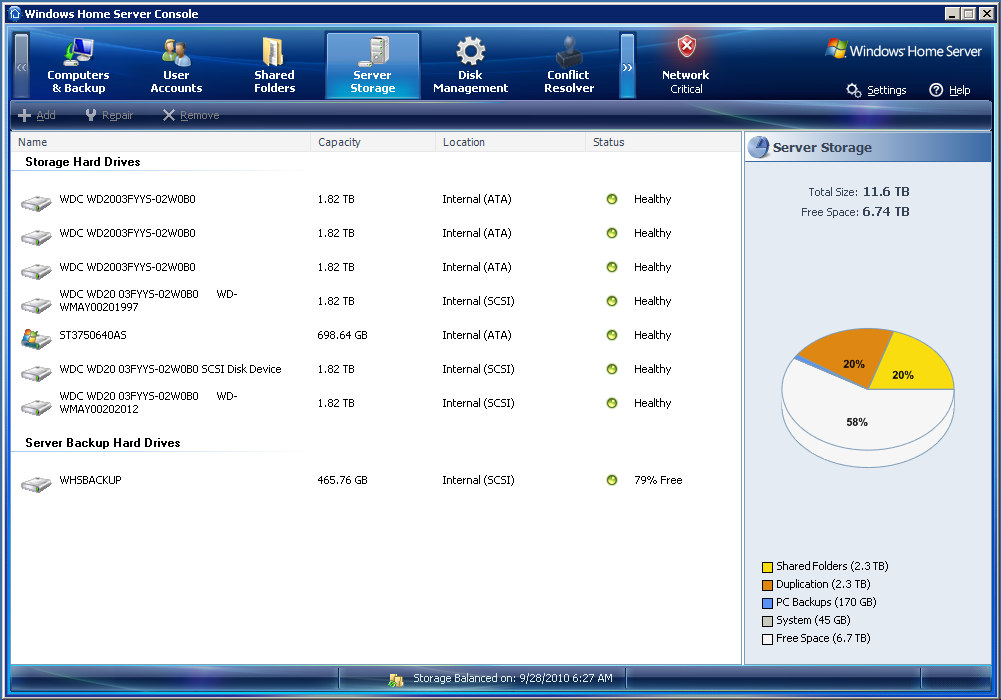Click the yellow 20% pie chart slice
This screenshot has width=1001, height=700.
912,363
